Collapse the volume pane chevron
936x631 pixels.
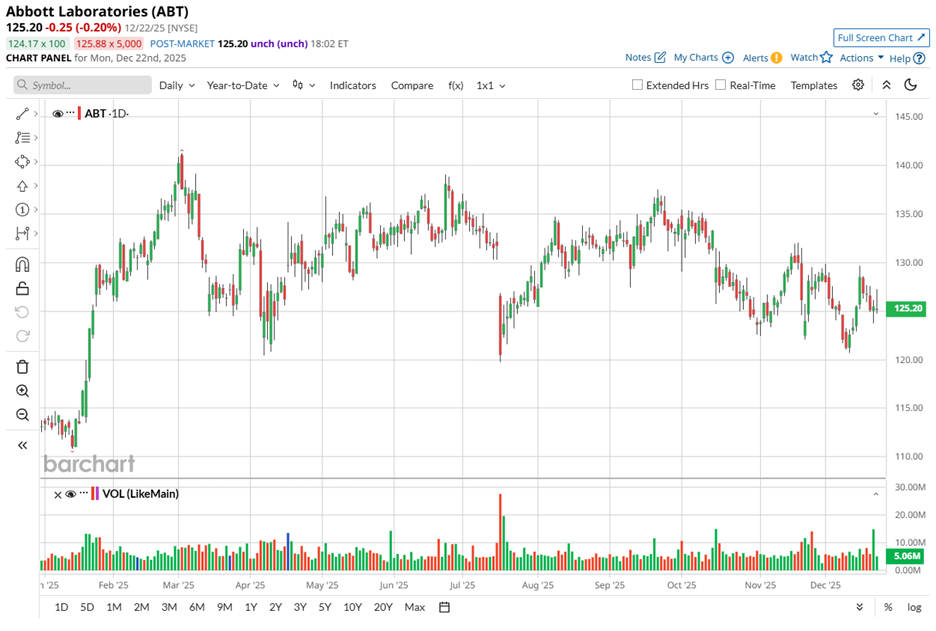click(876, 494)
